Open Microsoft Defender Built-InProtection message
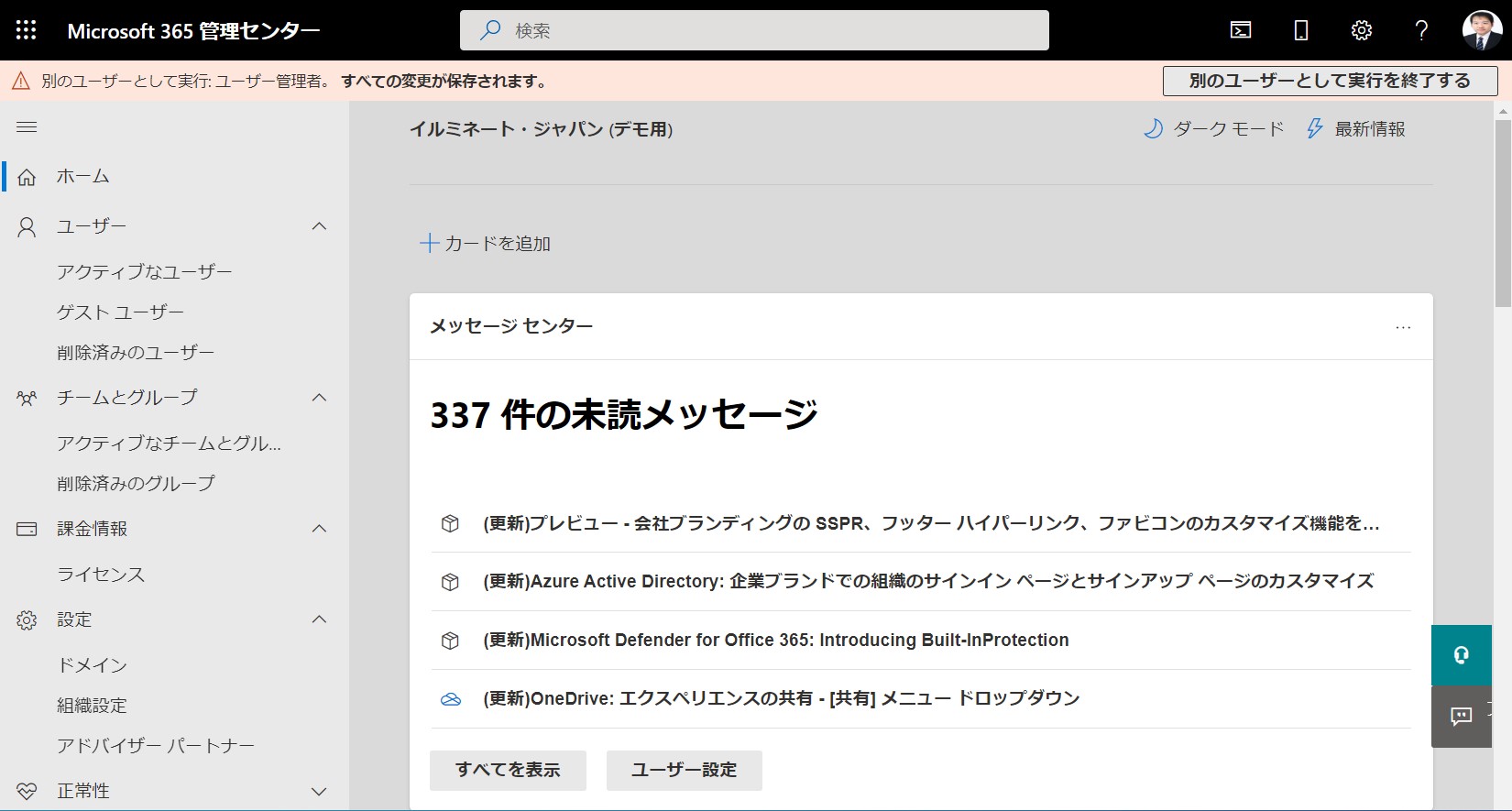The width and height of the screenshot is (1512, 811). [x=776, y=641]
